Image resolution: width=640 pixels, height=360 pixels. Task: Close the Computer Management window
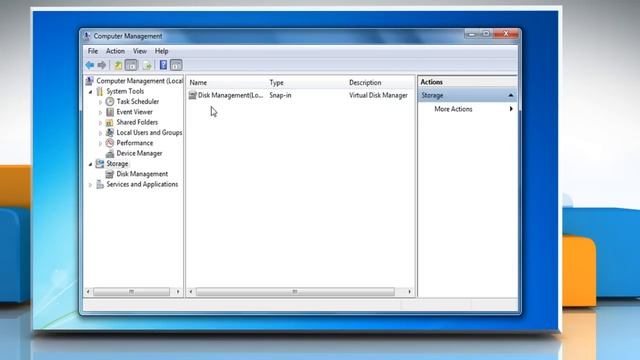506,34
